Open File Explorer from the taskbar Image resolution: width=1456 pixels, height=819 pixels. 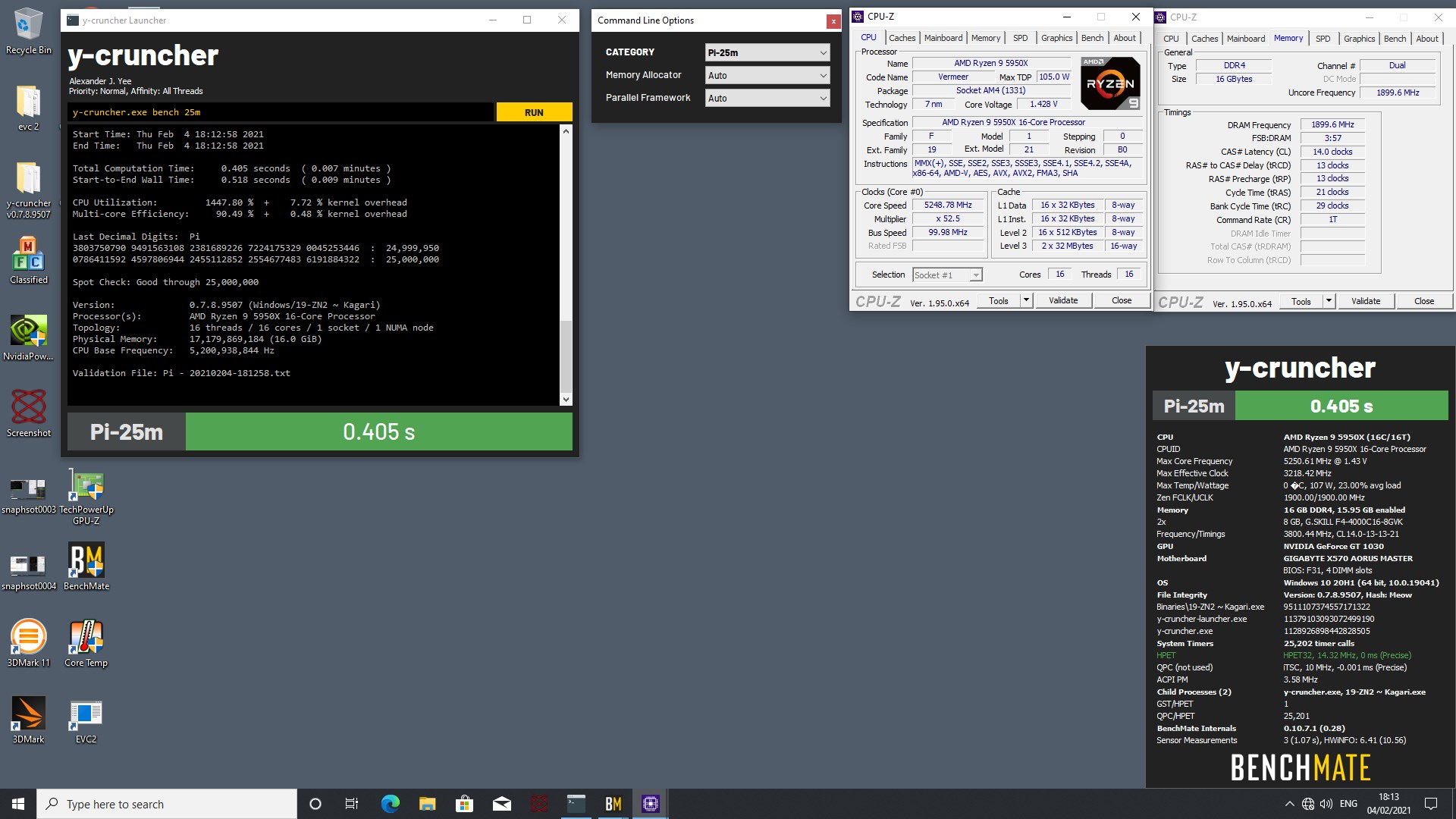[427, 804]
